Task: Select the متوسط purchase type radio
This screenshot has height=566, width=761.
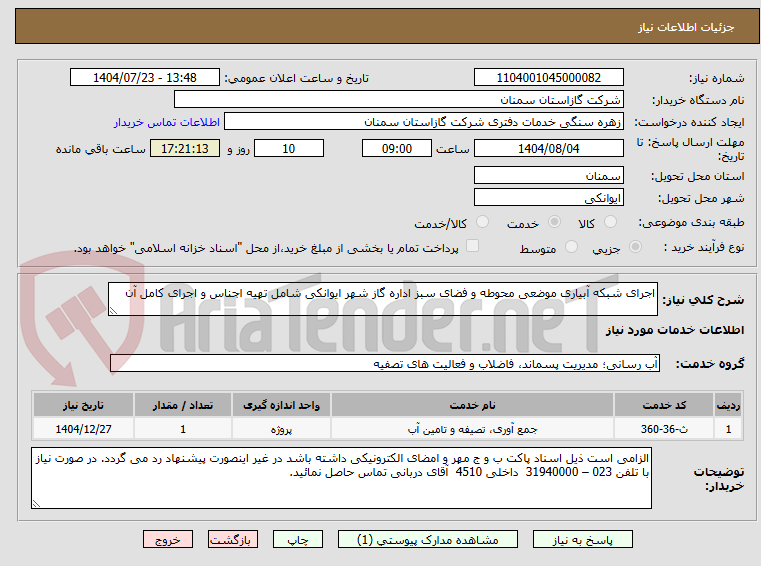Action: pyautogui.click(x=572, y=247)
